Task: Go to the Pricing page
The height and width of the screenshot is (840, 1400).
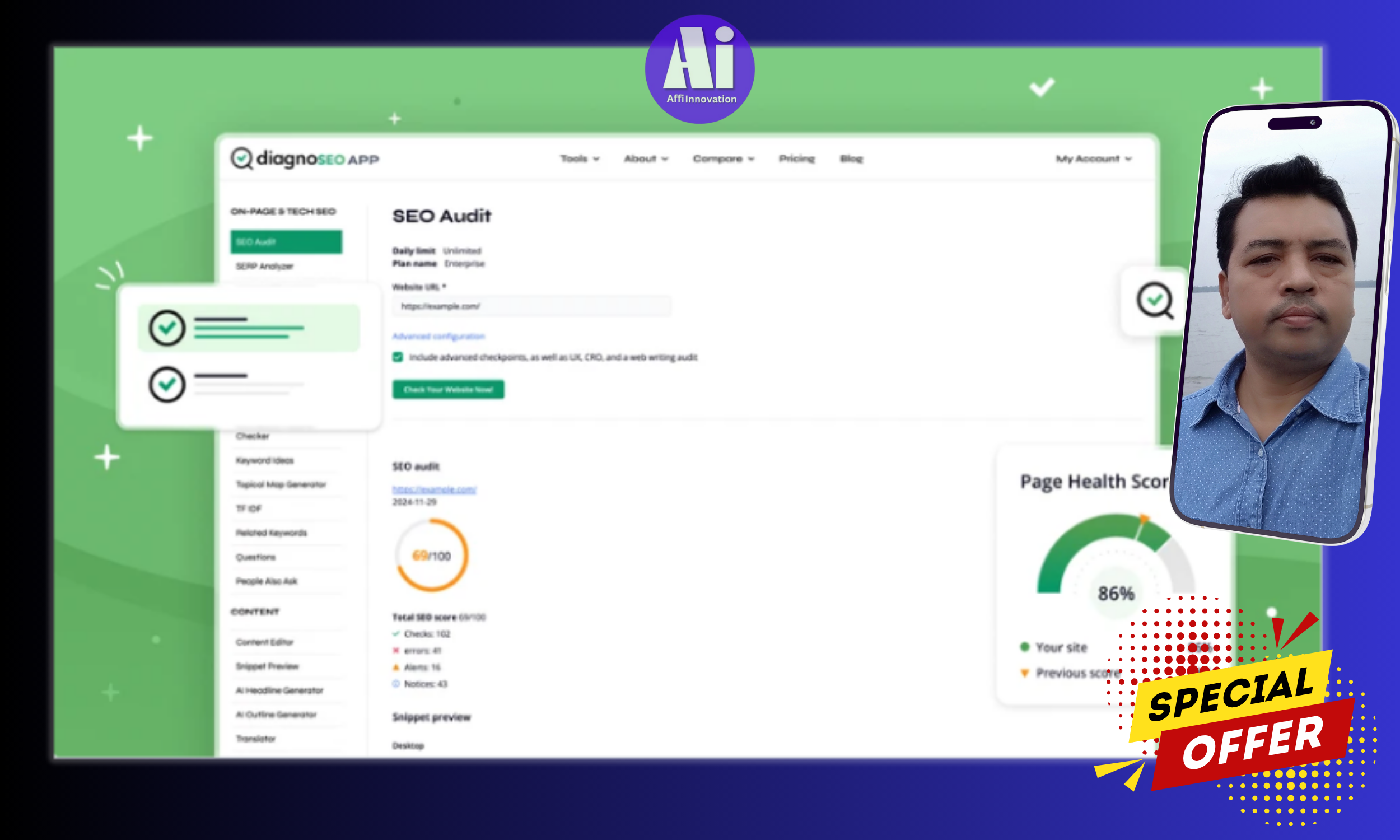Action: point(796,158)
